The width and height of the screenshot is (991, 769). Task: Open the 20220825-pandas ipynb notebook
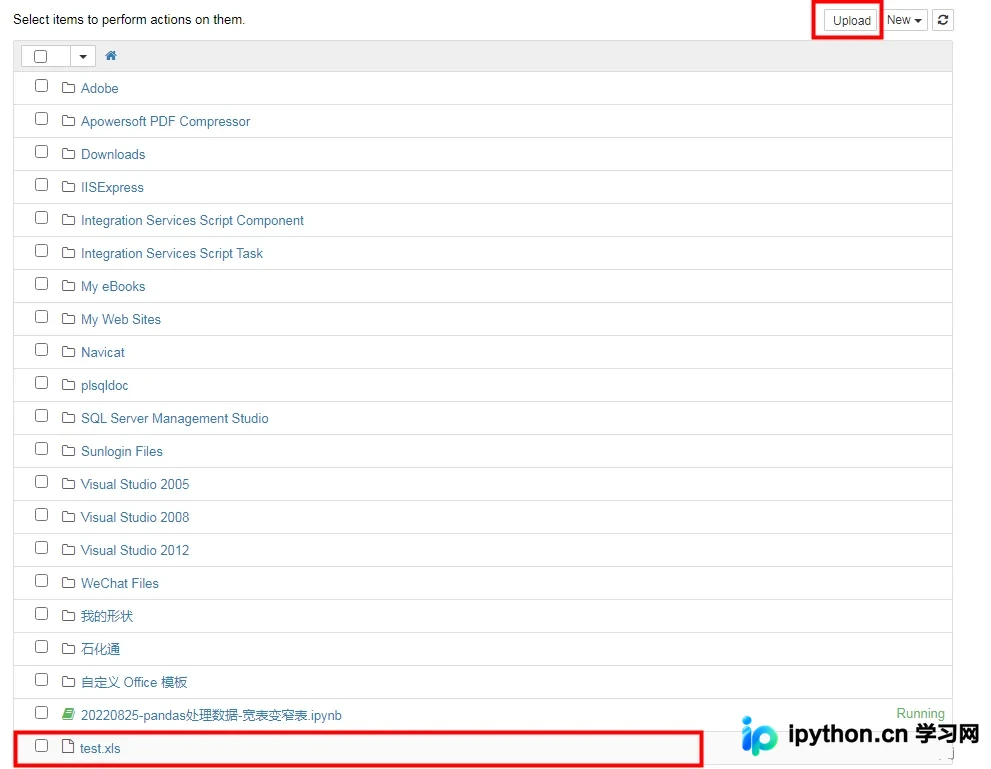tap(211, 715)
